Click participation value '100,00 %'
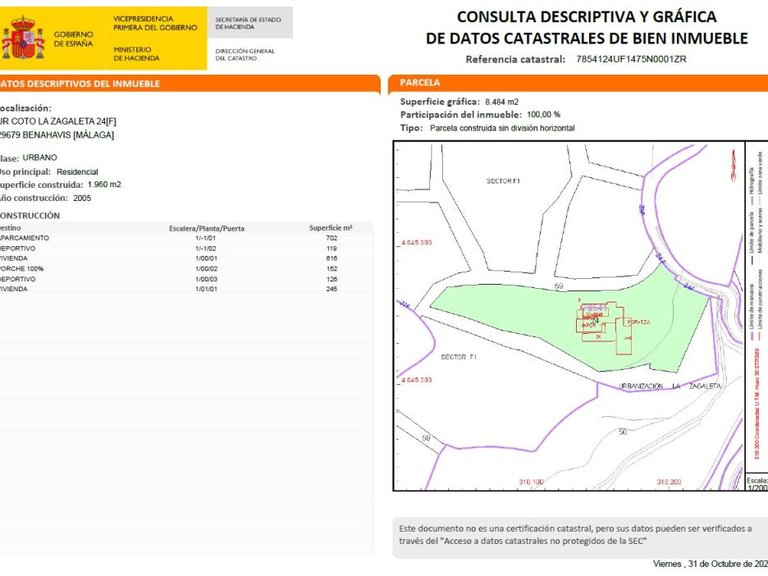Image resolution: width=768 pixels, height=576 pixels. [x=544, y=115]
